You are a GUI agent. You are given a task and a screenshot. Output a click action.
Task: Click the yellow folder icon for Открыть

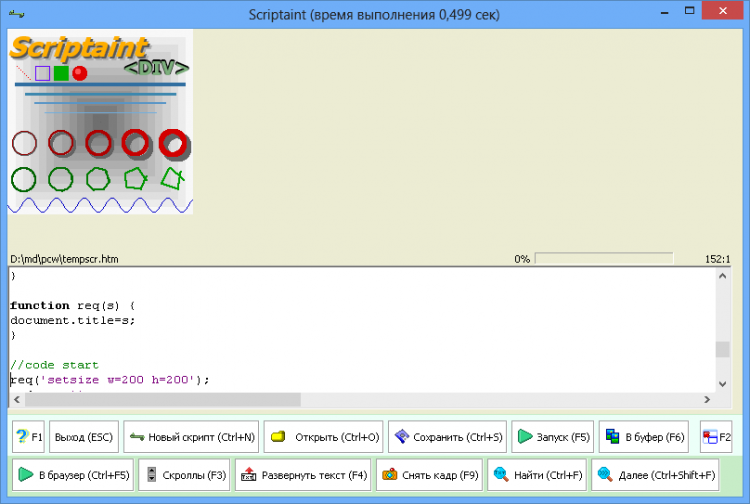(x=278, y=436)
